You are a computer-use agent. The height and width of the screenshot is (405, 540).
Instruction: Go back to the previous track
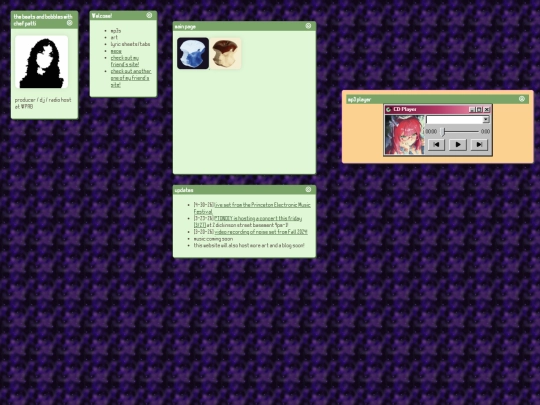[x=436, y=145]
